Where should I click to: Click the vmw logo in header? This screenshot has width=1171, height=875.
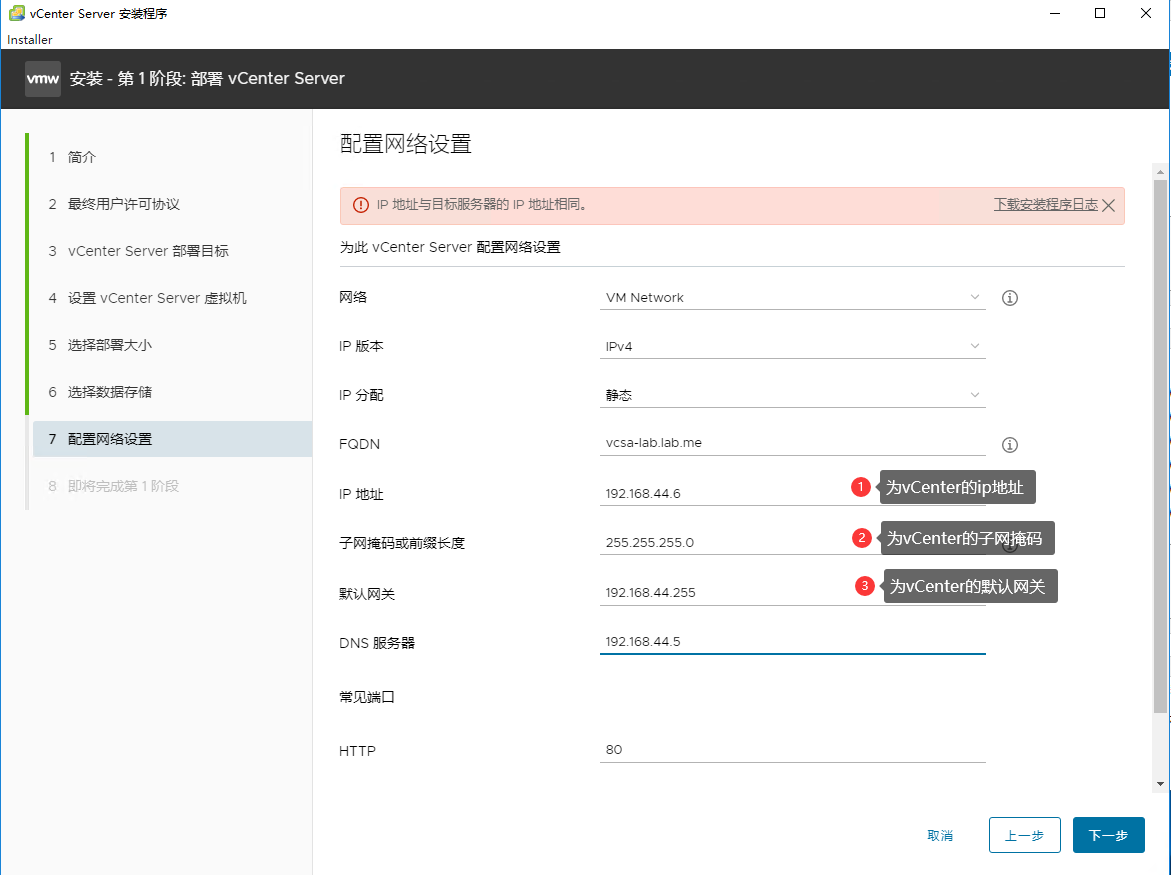pyautogui.click(x=43, y=78)
